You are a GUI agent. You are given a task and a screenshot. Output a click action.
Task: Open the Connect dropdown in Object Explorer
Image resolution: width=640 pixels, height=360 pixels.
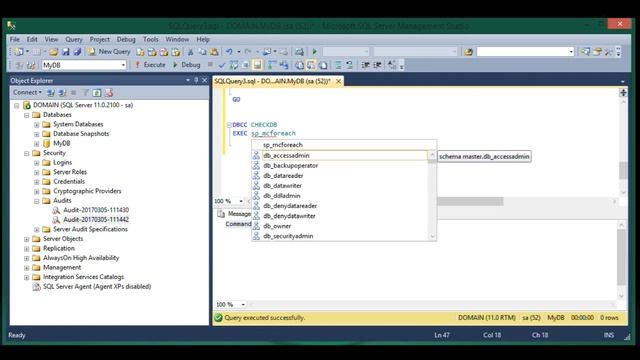coord(27,93)
